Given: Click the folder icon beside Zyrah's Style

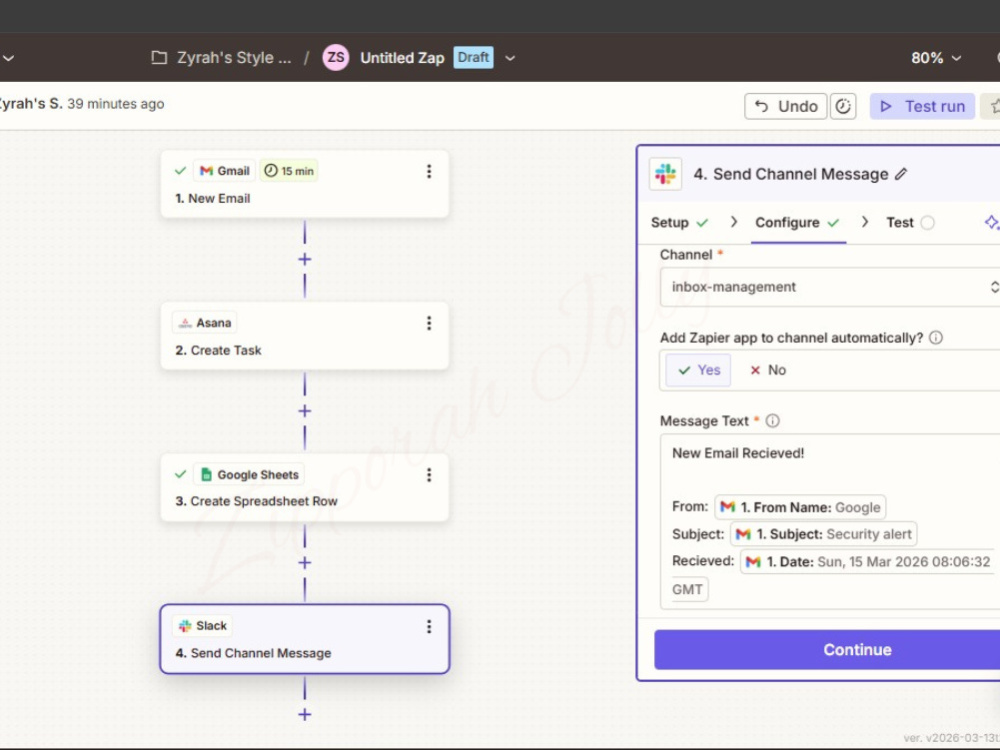Looking at the screenshot, I should pyautogui.click(x=159, y=57).
